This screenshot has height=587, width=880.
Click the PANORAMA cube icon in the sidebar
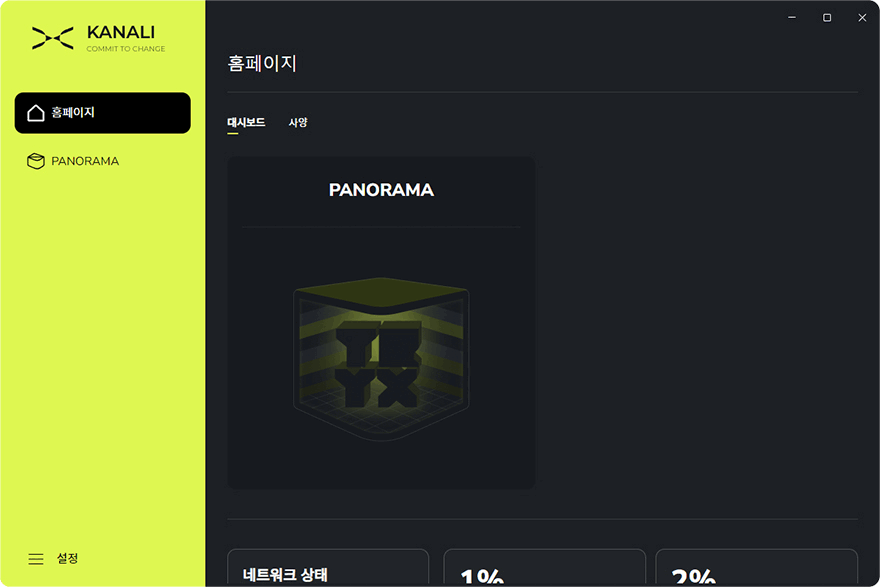36,161
